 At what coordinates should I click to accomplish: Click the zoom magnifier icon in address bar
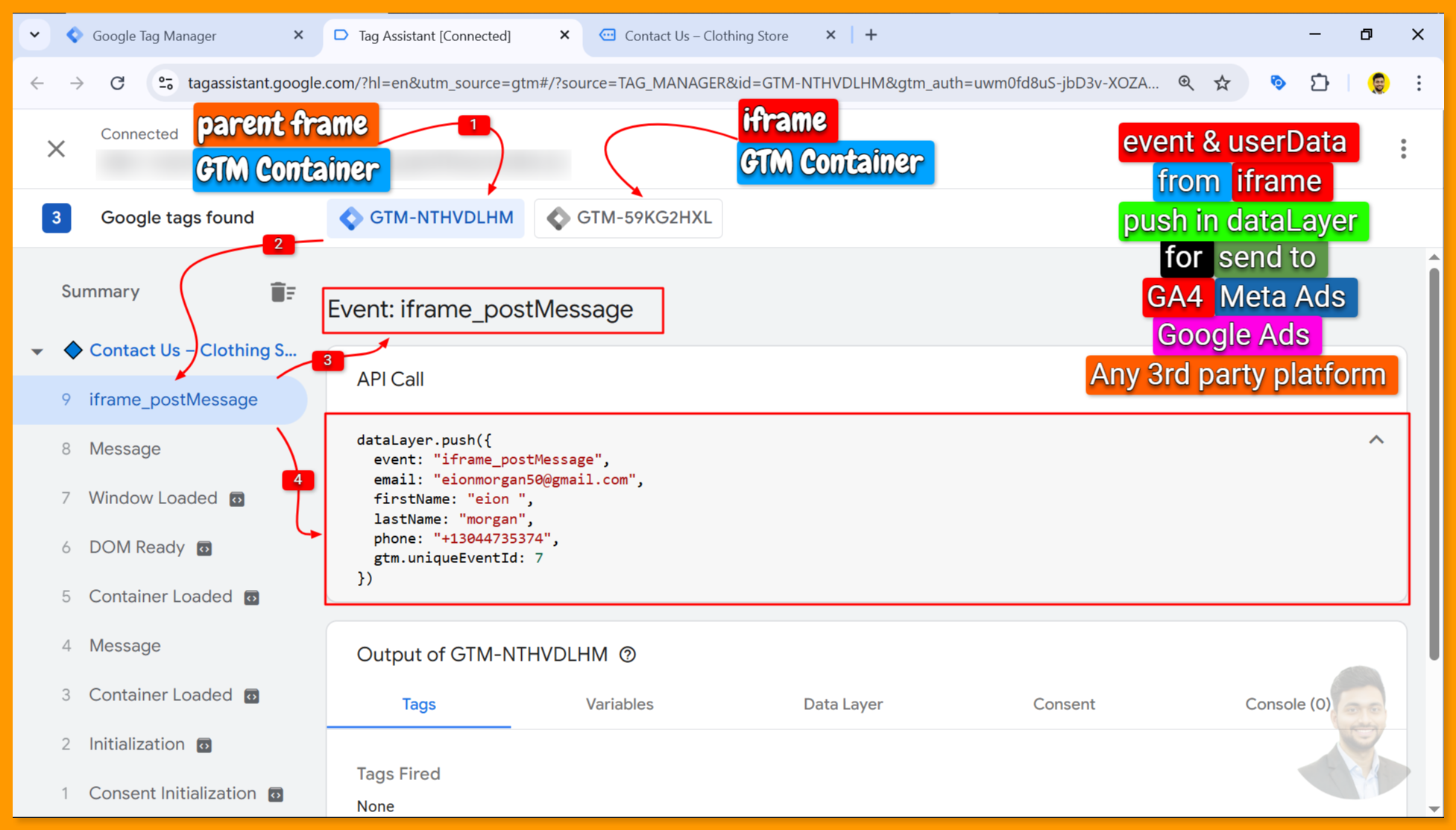point(1185,83)
